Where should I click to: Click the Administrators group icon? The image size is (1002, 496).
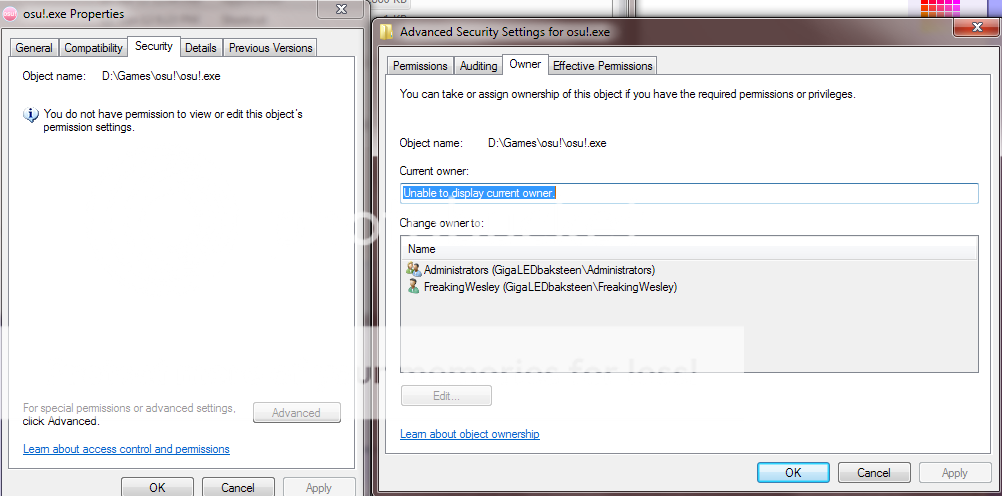(x=413, y=269)
